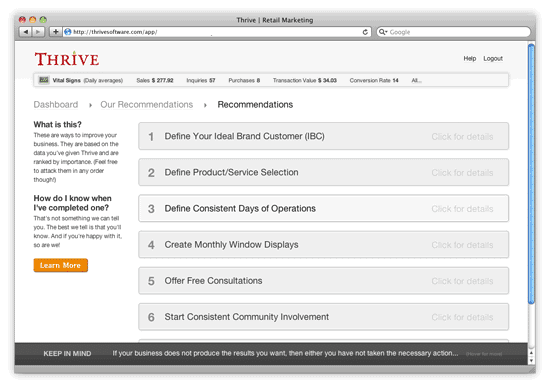Click the Transaction Value $ 34.03 stat
Screen dimensions: 554x385
305,81
